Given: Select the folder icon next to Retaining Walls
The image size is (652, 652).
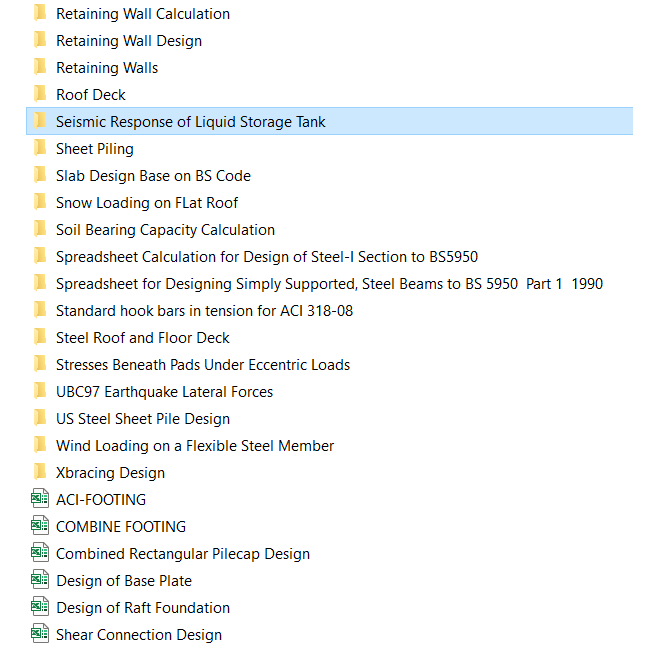Looking at the screenshot, I should (x=40, y=67).
